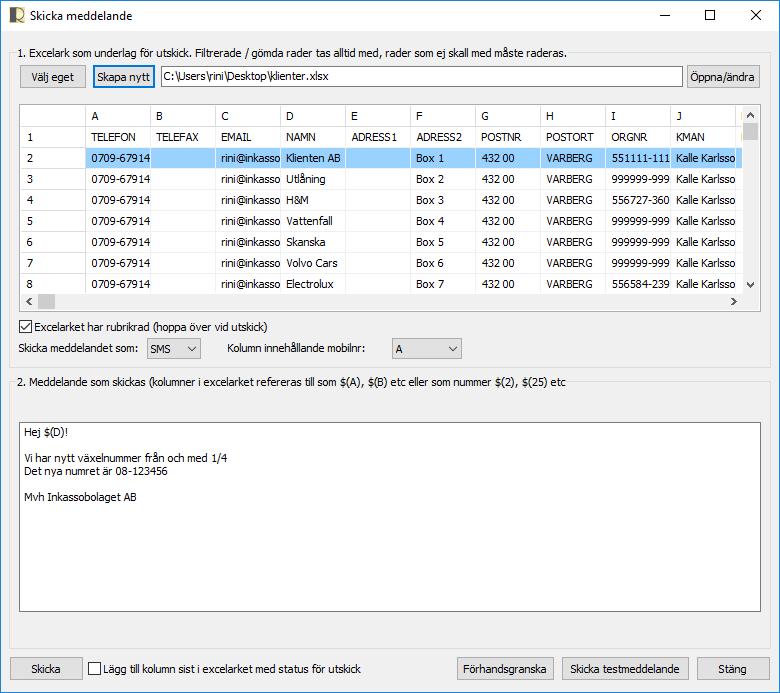Viewport: 780px width, 693px height.
Task: Select the Vattenfall cell
Action: click(313, 221)
